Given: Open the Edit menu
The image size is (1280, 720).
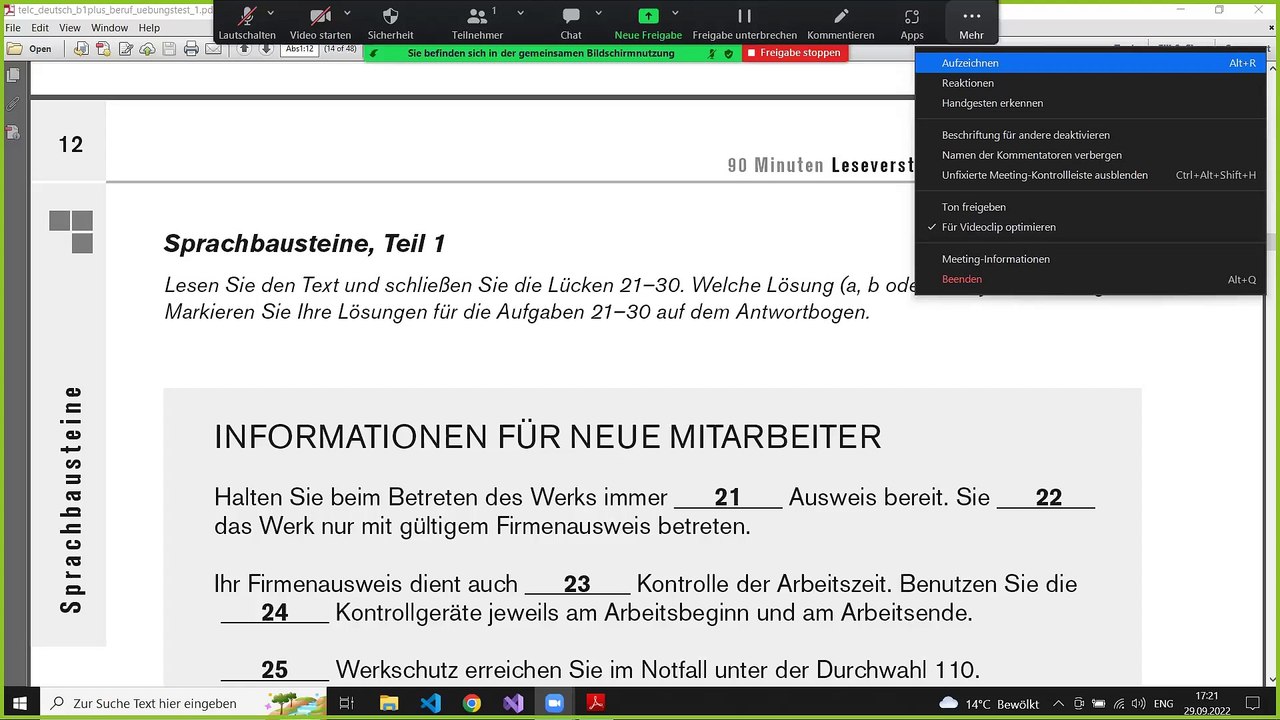Looking at the screenshot, I should (x=40, y=28).
